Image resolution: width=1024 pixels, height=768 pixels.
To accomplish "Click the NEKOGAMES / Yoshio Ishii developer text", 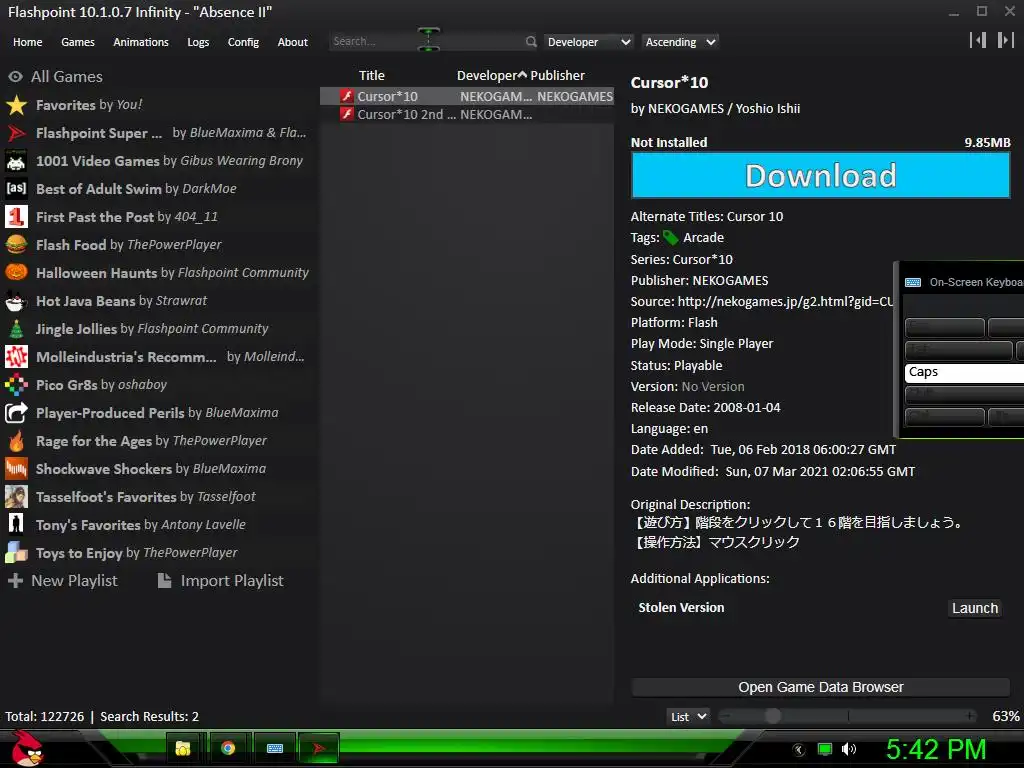I will (724, 108).
